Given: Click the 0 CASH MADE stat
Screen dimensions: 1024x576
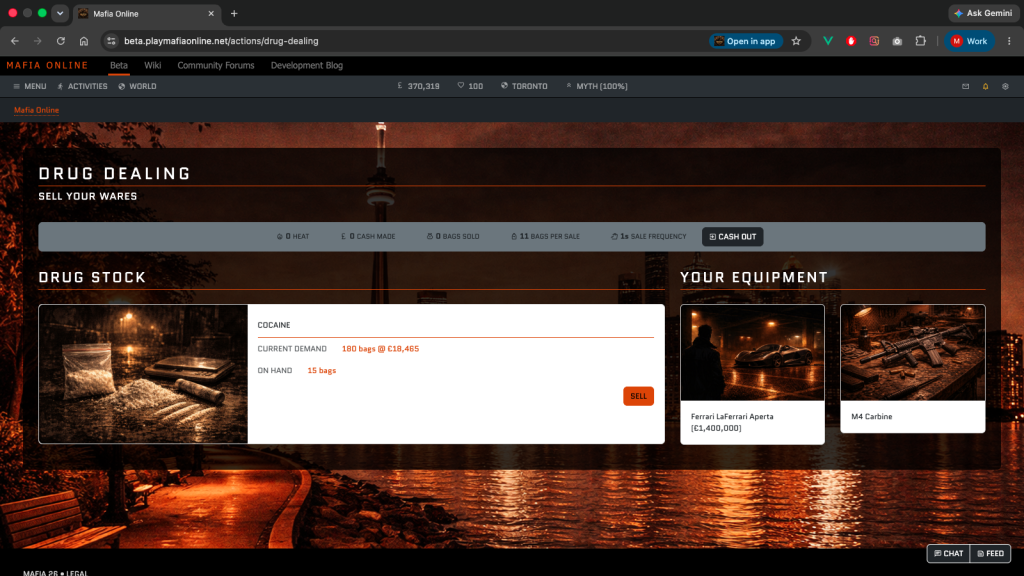Looking at the screenshot, I should pos(368,236).
